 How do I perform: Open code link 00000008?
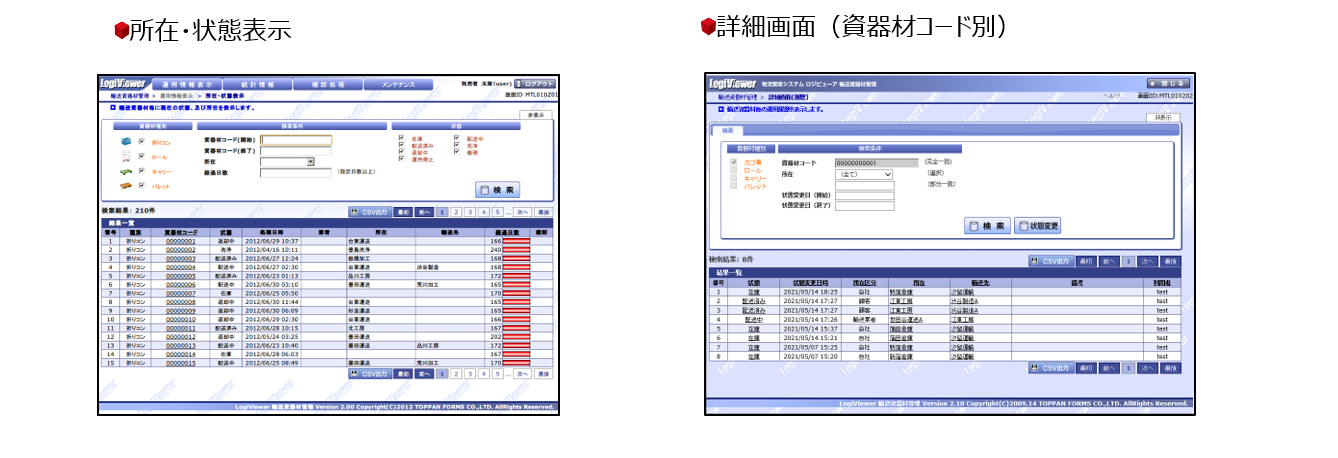(180, 301)
